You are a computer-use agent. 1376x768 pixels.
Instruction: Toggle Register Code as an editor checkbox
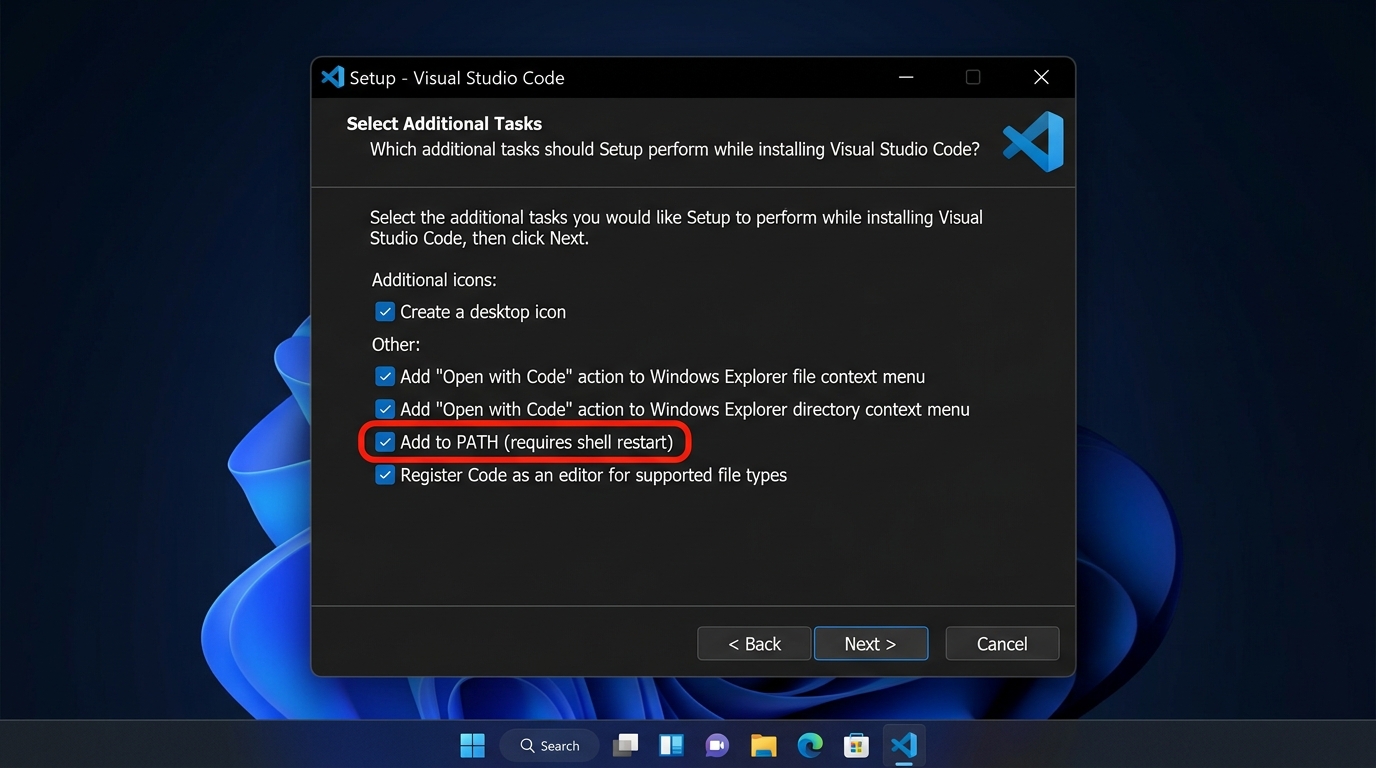point(385,475)
